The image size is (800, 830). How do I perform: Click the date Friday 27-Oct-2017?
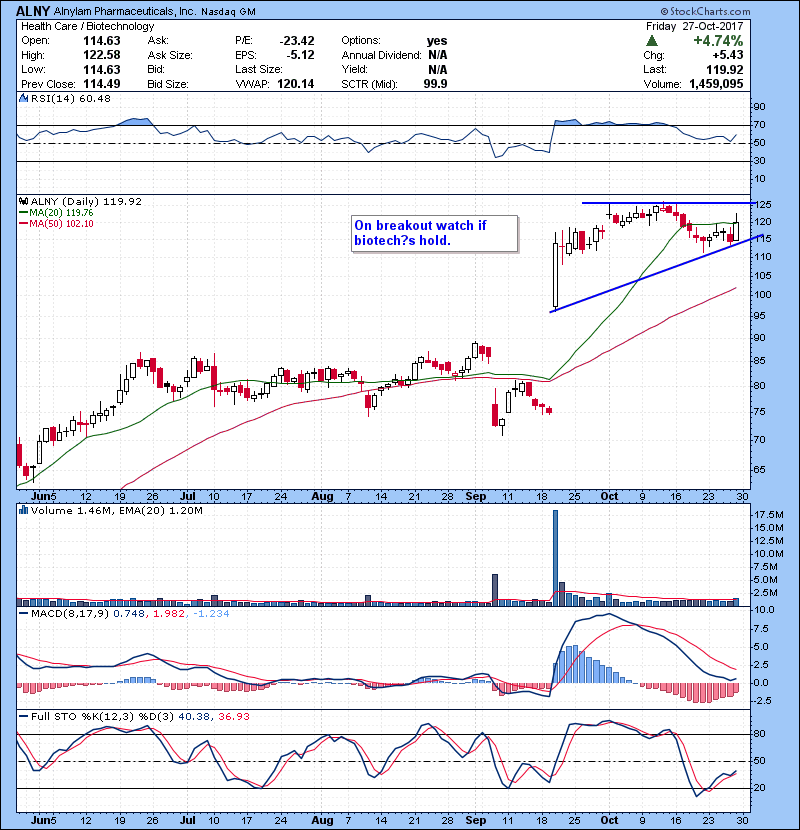pos(694,26)
